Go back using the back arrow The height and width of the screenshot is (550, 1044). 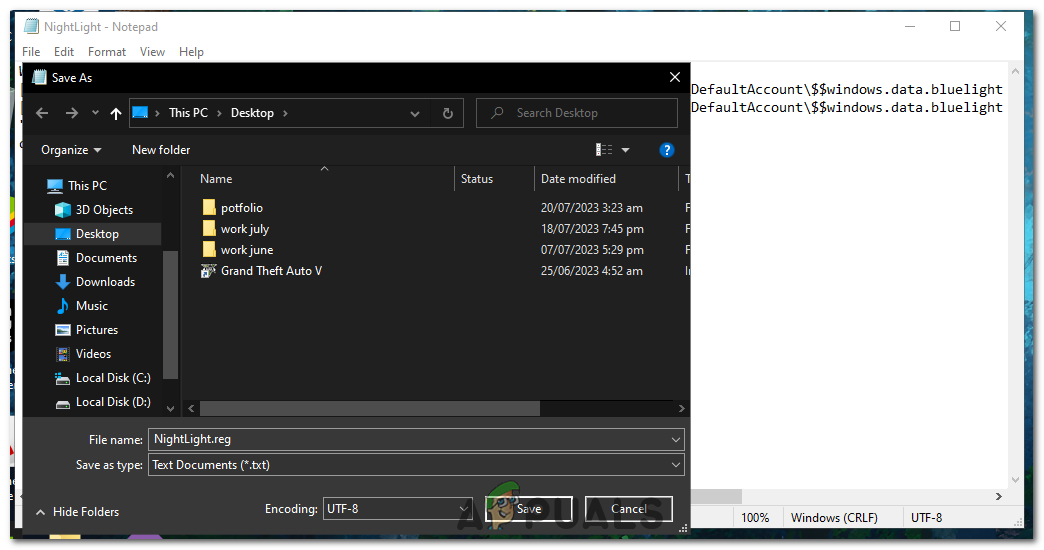42,113
